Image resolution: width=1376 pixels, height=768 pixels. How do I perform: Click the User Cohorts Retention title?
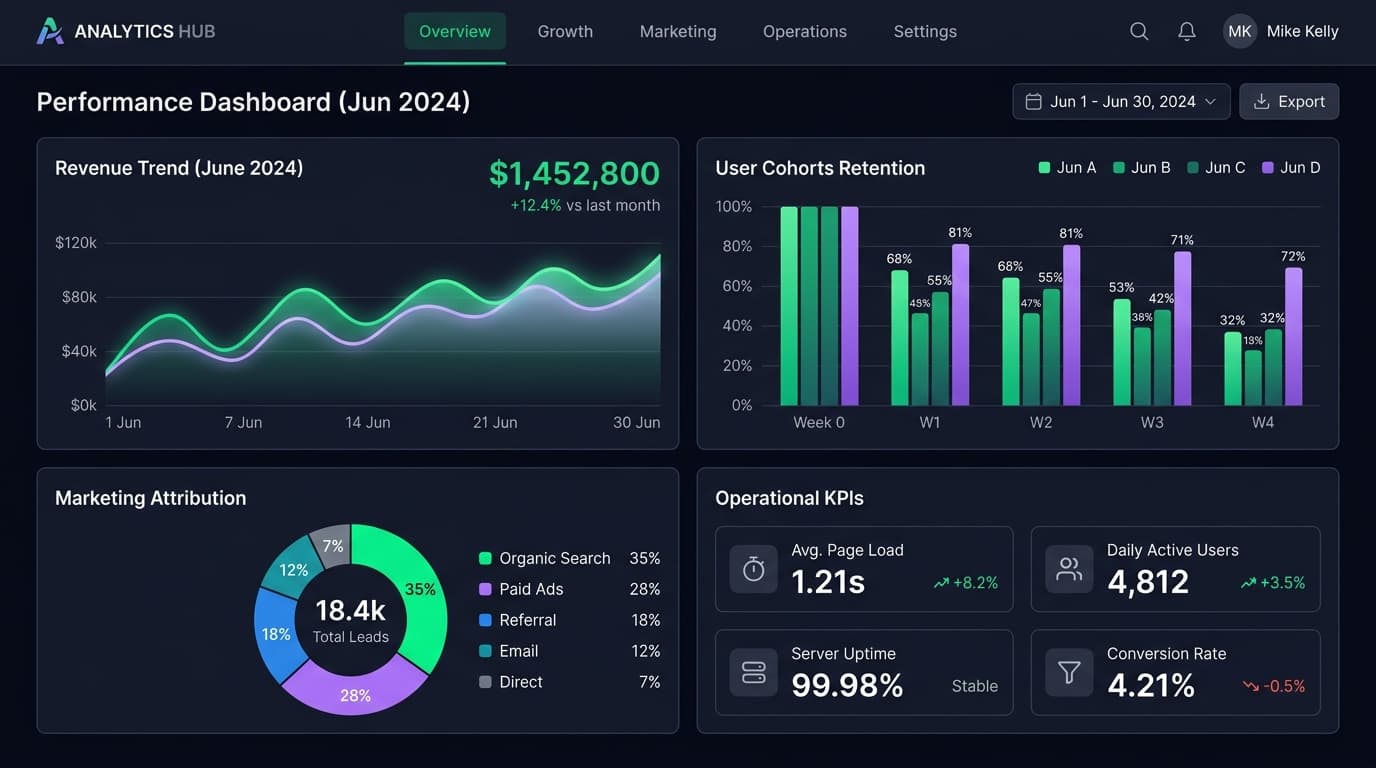820,168
